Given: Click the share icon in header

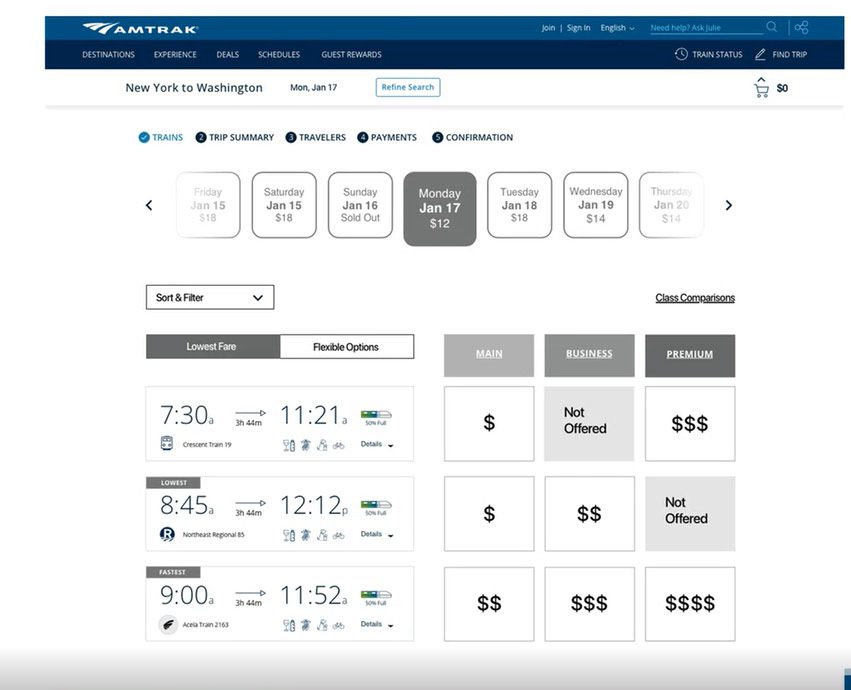Looking at the screenshot, I should pos(801,28).
